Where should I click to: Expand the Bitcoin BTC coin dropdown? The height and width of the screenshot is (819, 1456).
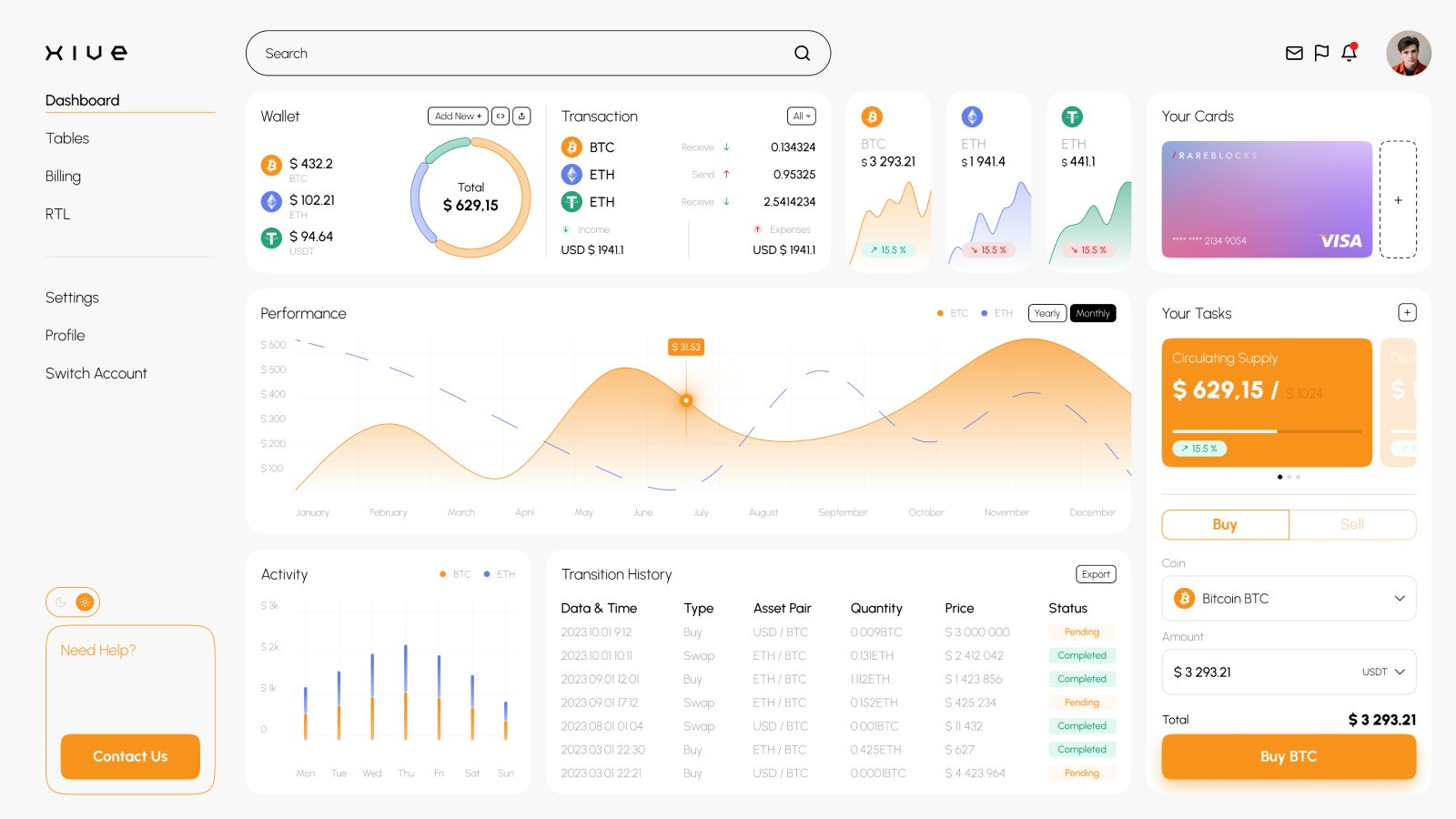click(1400, 599)
